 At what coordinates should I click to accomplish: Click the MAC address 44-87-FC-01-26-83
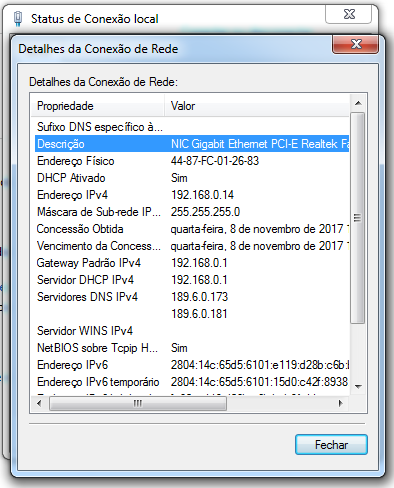[x=215, y=161]
